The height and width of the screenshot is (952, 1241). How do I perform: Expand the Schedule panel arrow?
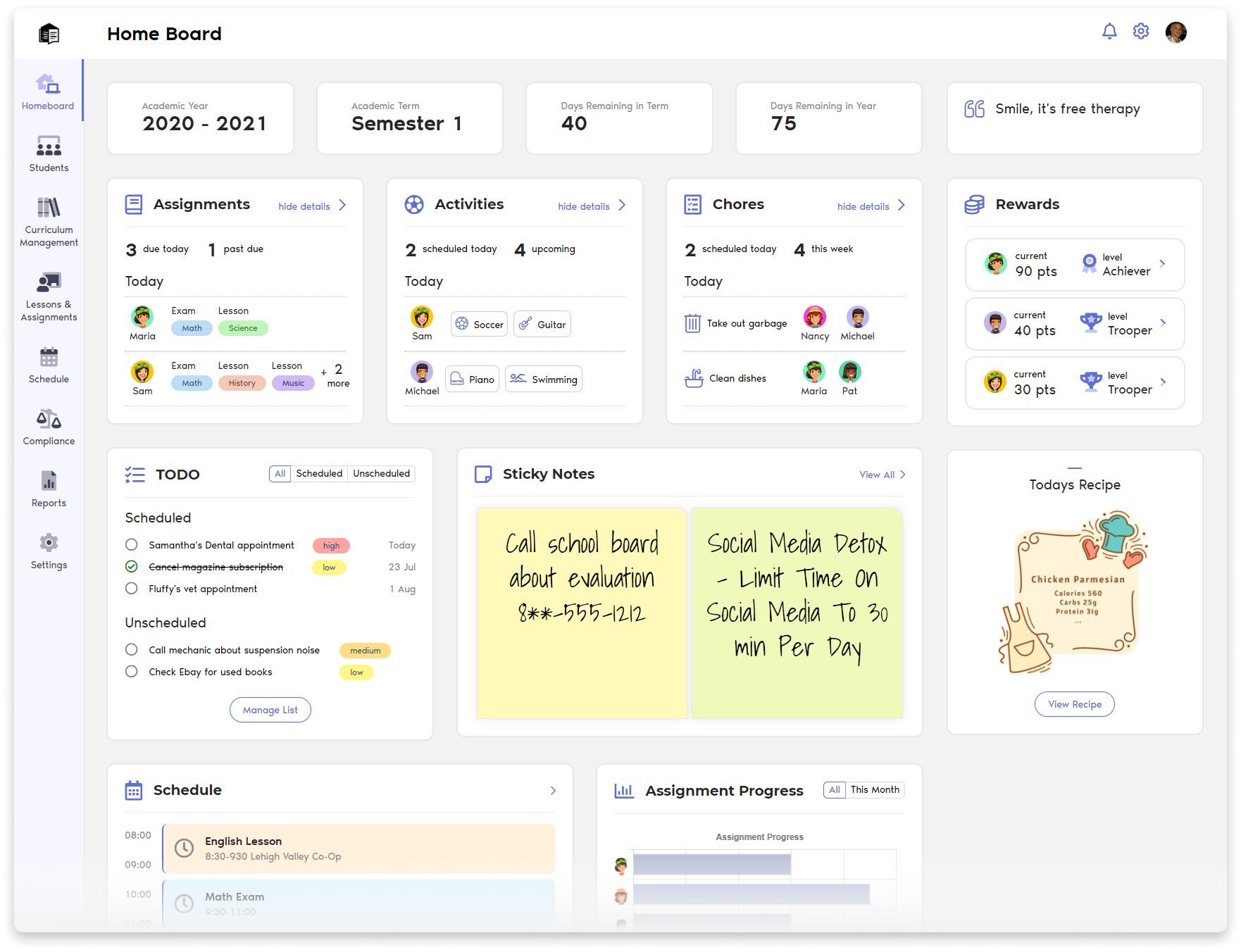click(553, 791)
